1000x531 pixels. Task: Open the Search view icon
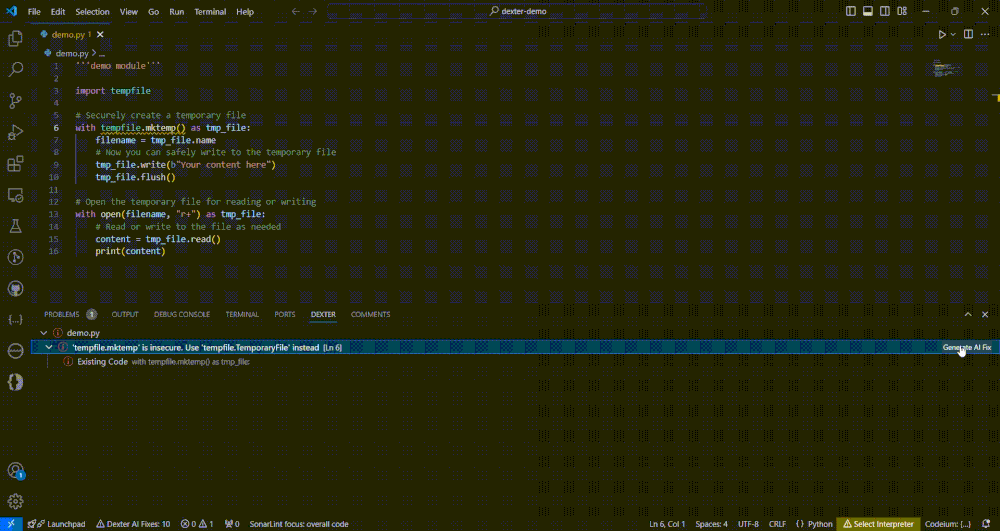coord(15,70)
